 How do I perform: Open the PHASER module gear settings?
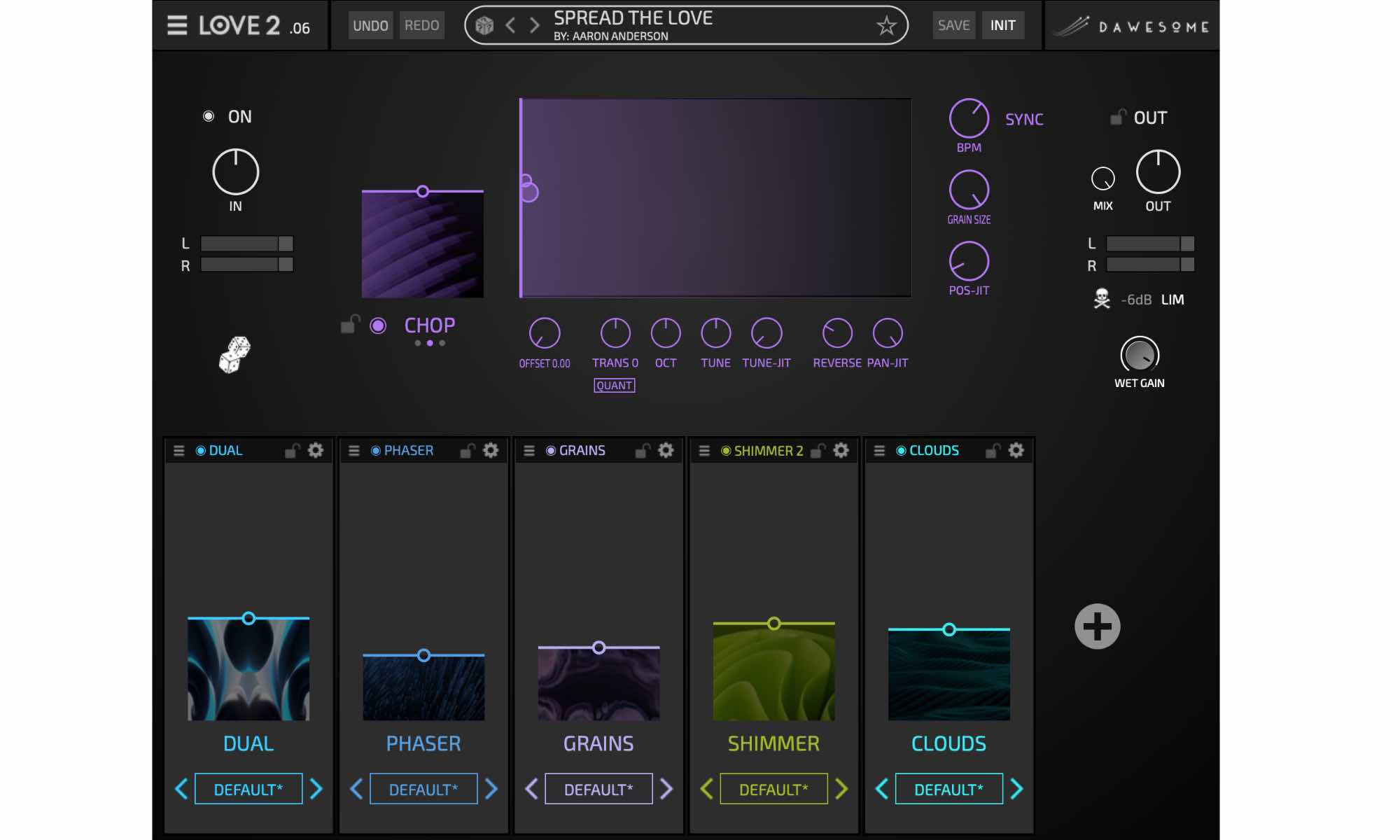[x=491, y=450]
